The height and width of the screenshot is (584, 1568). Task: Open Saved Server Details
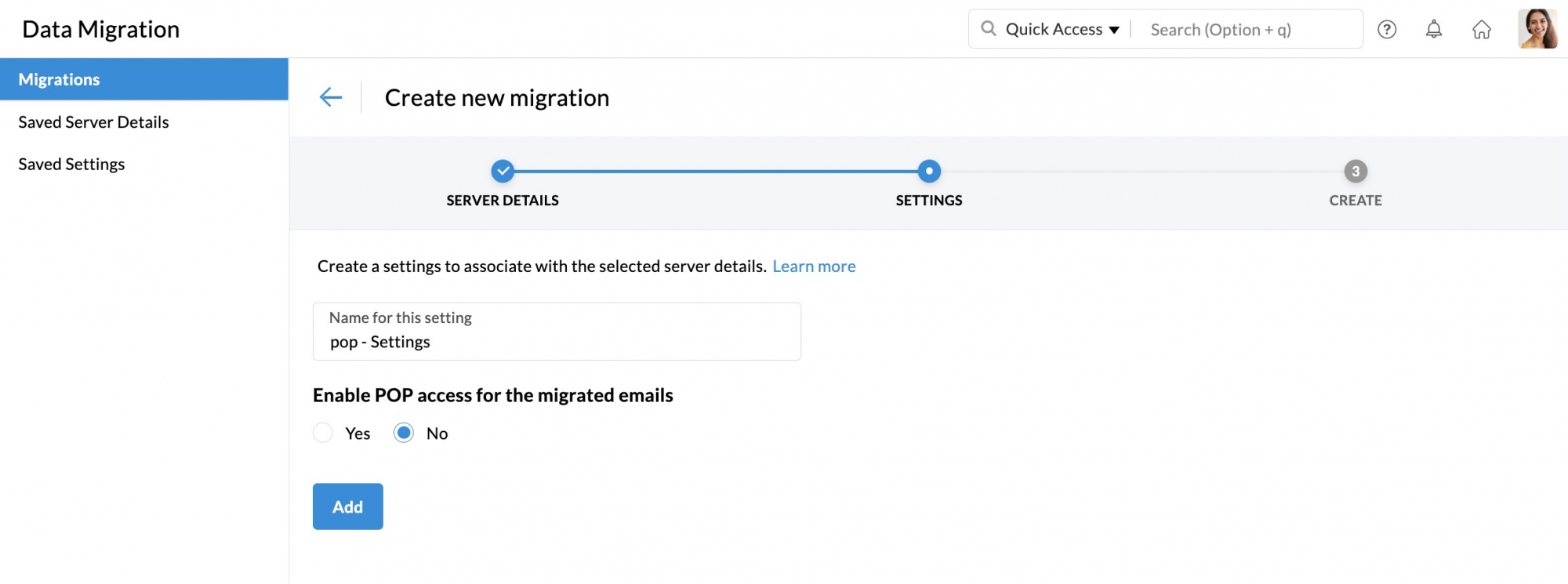coord(93,122)
